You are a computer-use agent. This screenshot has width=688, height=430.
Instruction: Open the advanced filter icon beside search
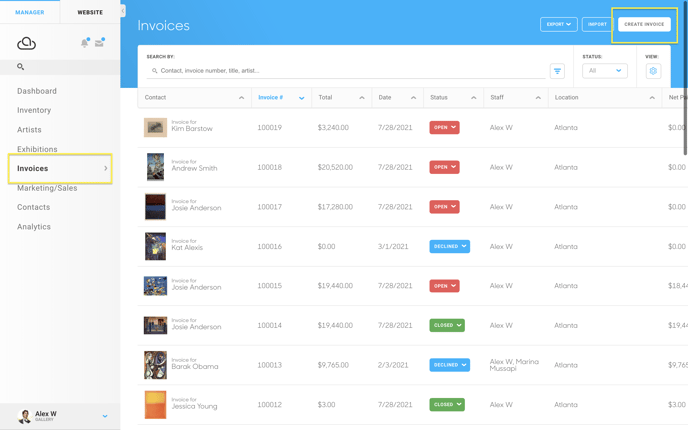(557, 71)
